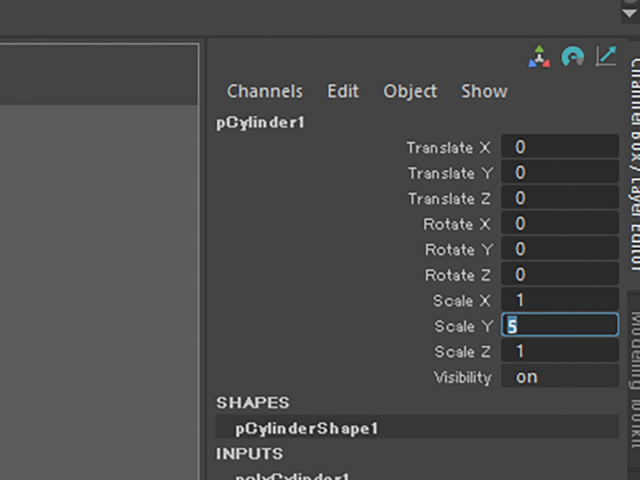Screen dimensions: 640x480
Task: Click the Scale Z value field
Action: [x=560, y=351]
